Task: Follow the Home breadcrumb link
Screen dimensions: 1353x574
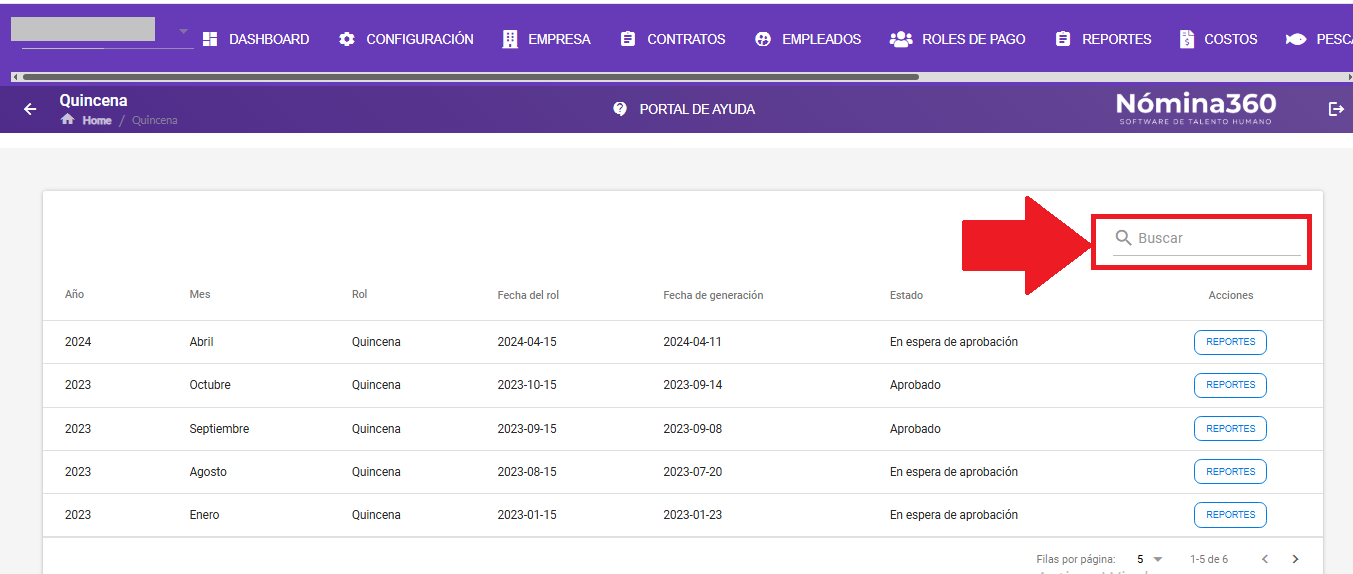Action: [97, 120]
